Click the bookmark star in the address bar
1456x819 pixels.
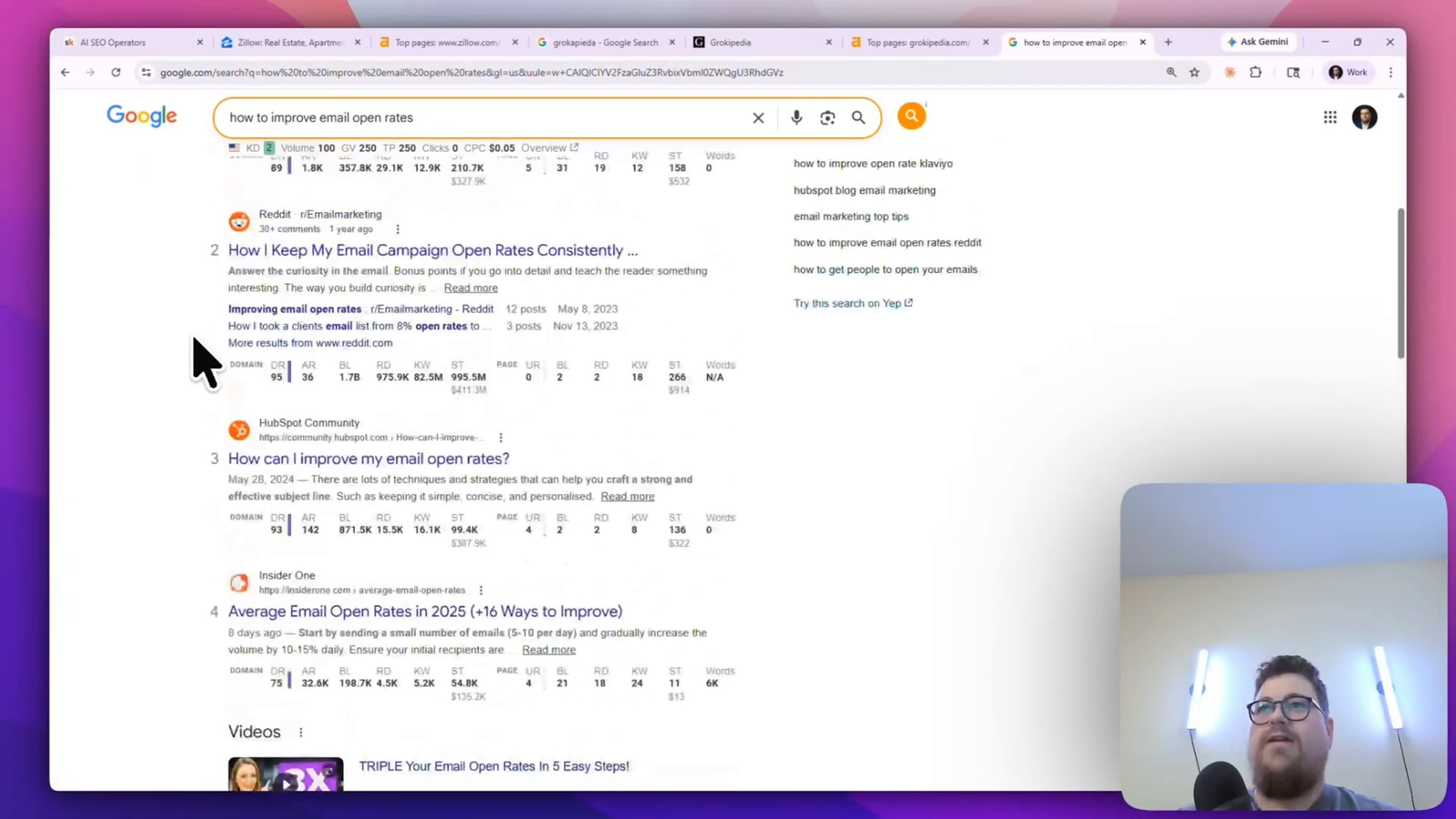point(1194,72)
